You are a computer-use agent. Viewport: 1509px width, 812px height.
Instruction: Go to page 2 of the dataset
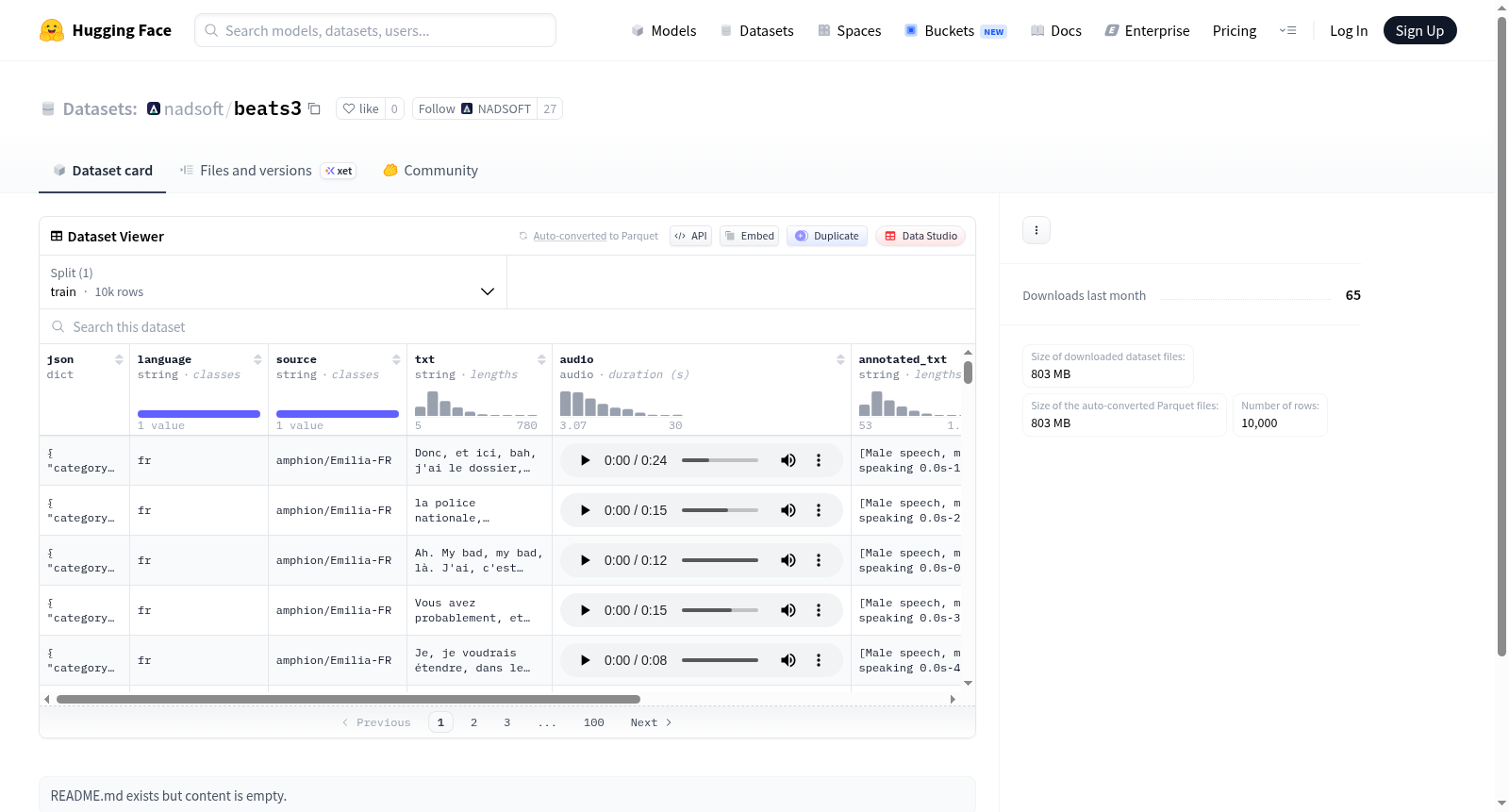click(473, 723)
